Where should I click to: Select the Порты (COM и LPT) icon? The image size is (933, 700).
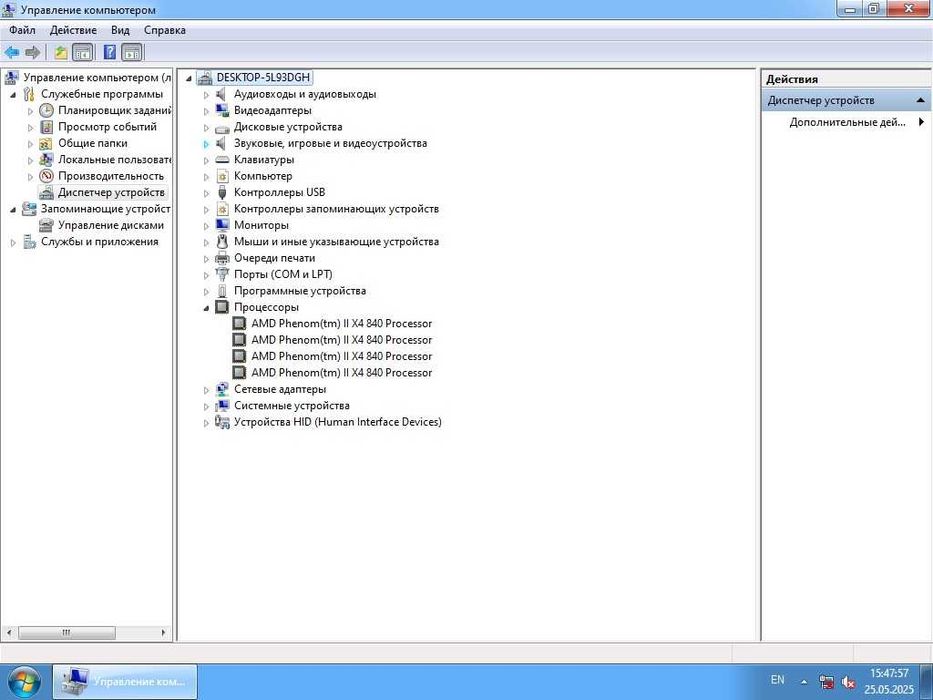[x=222, y=274]
